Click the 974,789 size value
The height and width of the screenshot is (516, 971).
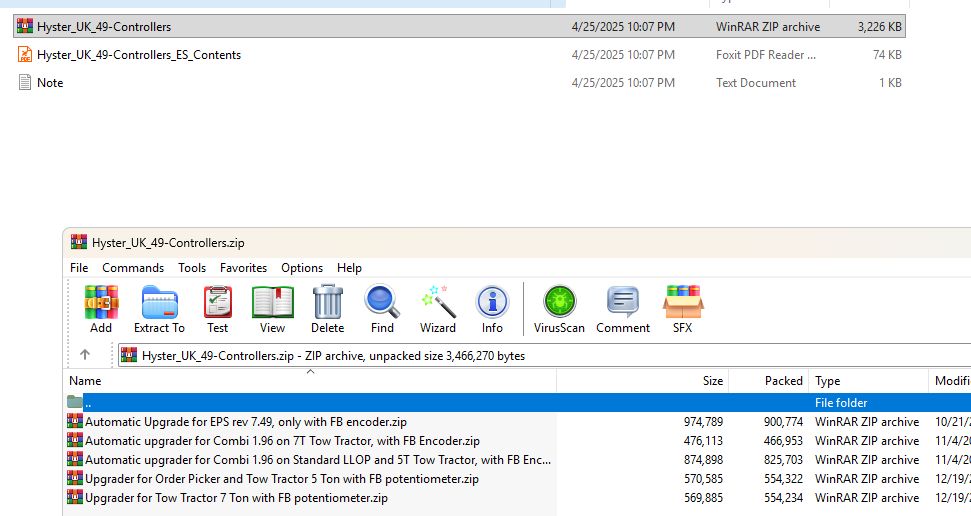pos(703,421)
